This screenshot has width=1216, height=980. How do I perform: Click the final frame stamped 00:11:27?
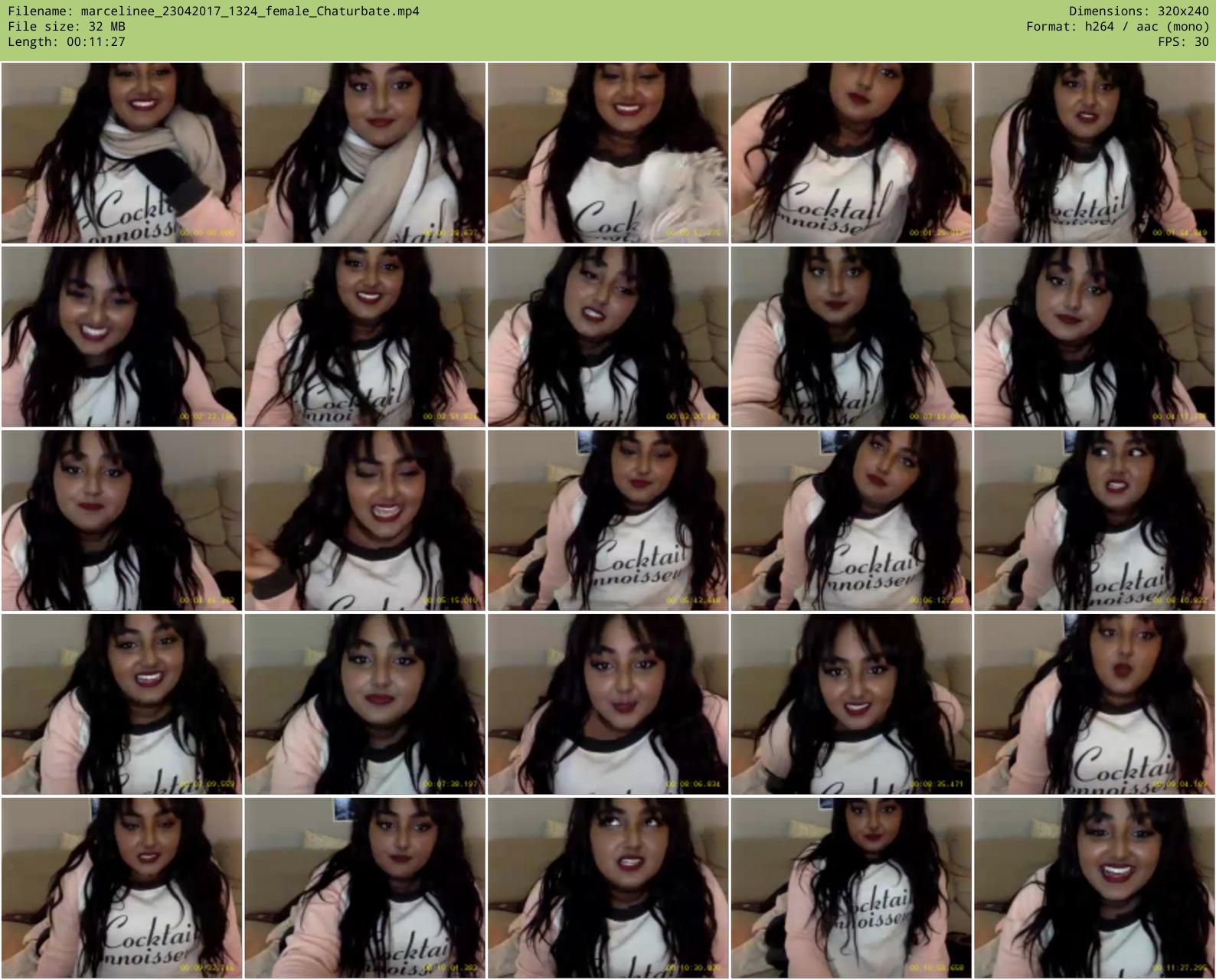pyautogui.click(x=1094, y=888)
